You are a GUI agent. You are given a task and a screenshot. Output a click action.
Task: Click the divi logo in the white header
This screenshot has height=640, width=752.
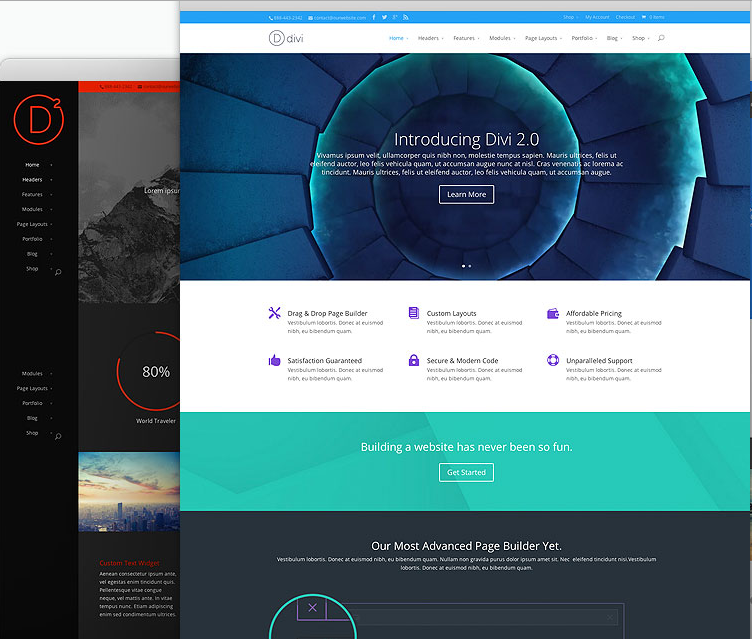286,38
